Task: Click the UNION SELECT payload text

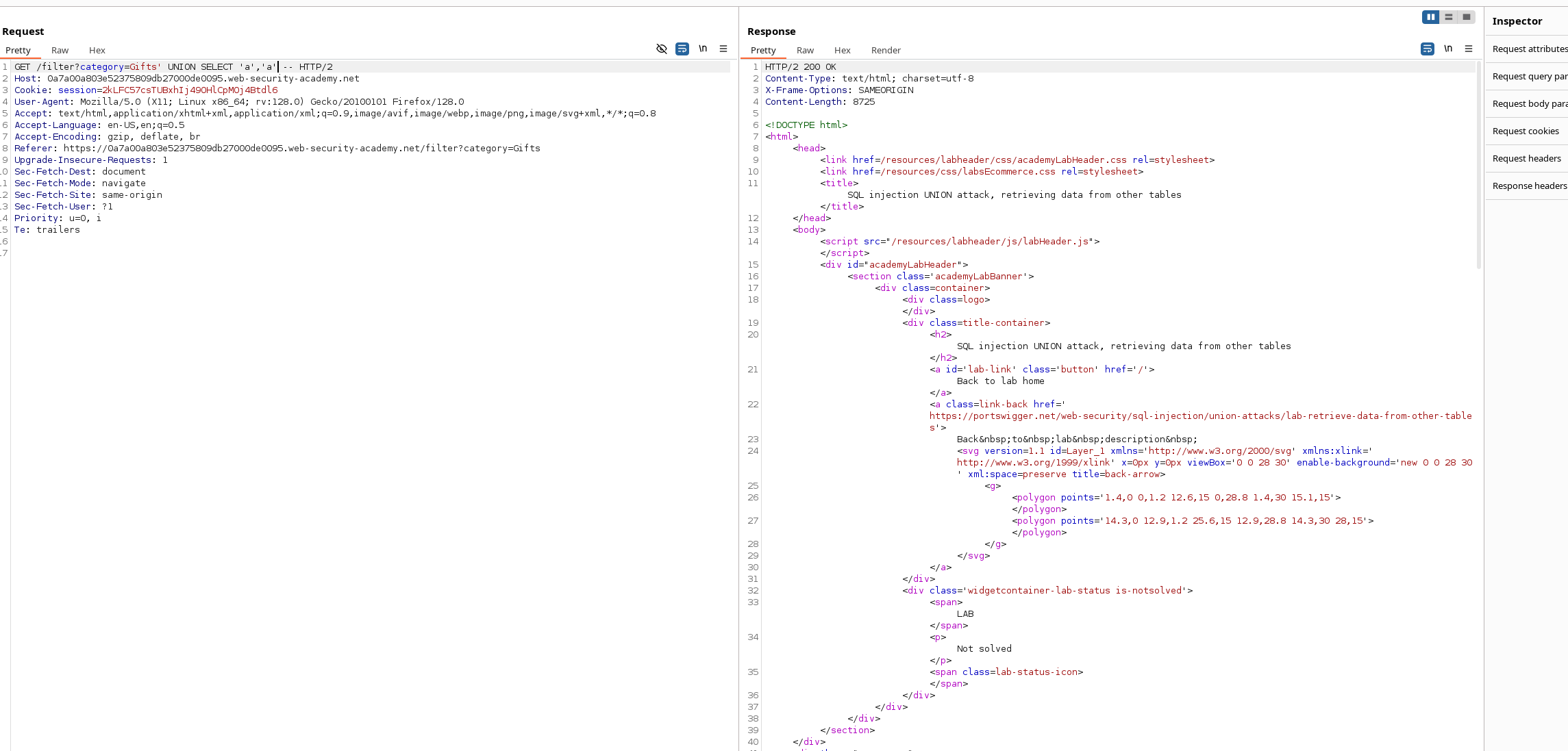Action: (223, 66)
